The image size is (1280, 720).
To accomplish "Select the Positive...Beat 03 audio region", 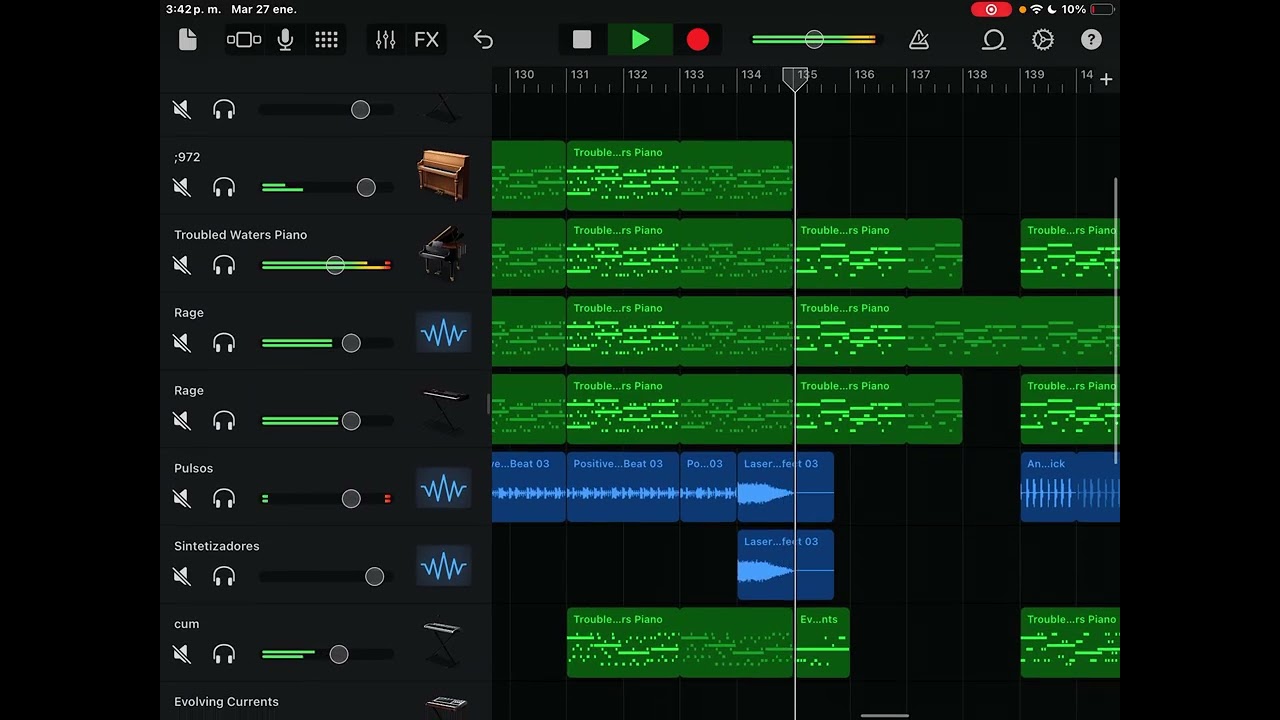I will coord(623,487).
